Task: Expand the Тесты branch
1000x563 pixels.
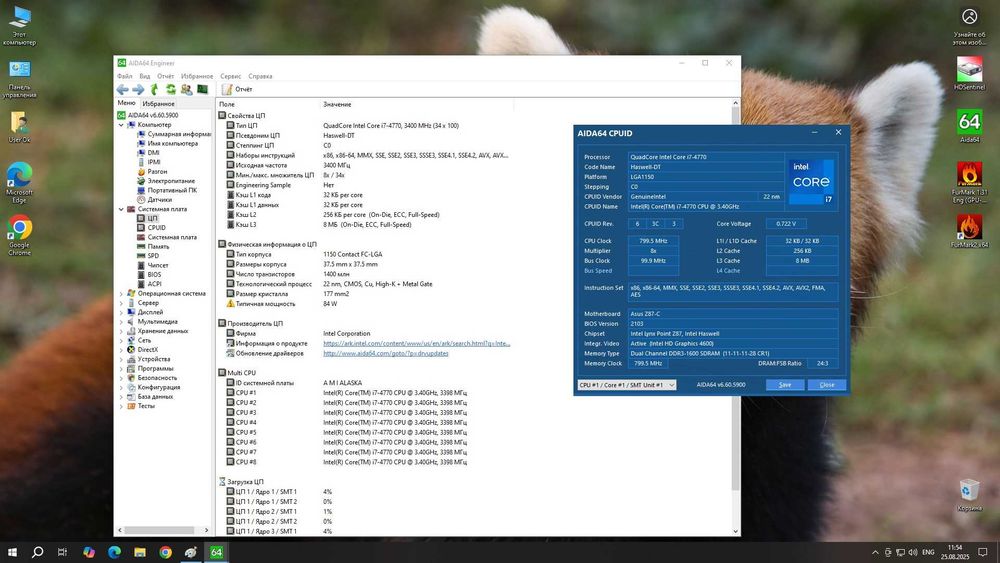Action: 121,406
